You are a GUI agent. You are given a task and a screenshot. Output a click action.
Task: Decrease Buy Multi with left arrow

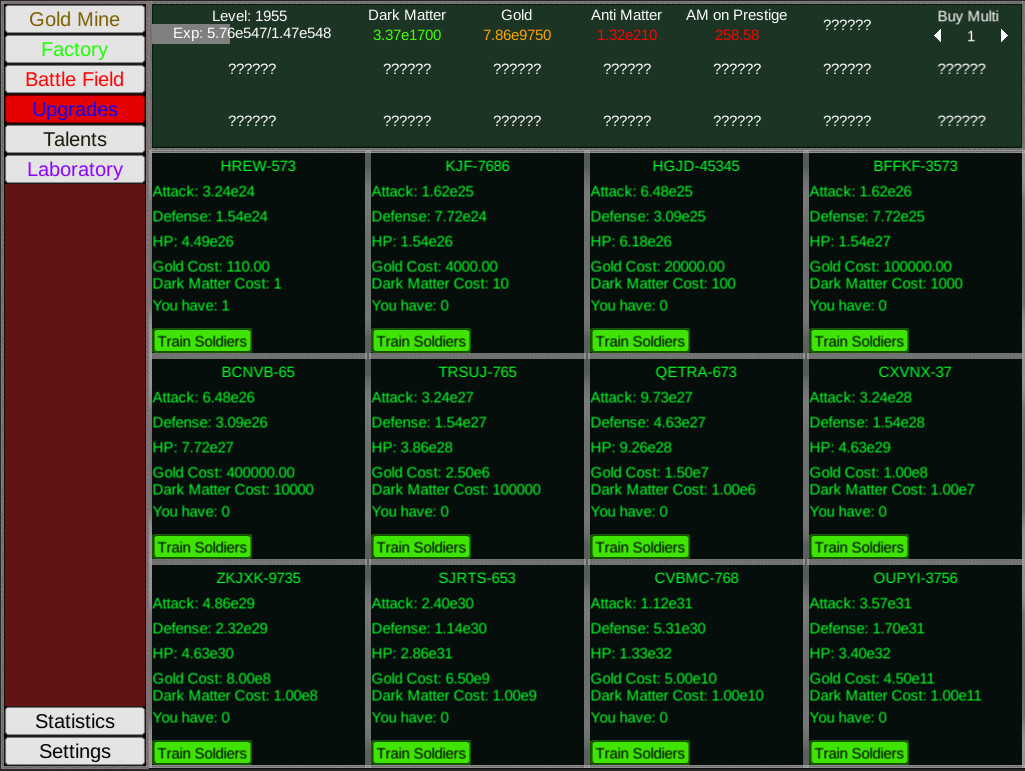pyautogui.click(x=938, y=36)
